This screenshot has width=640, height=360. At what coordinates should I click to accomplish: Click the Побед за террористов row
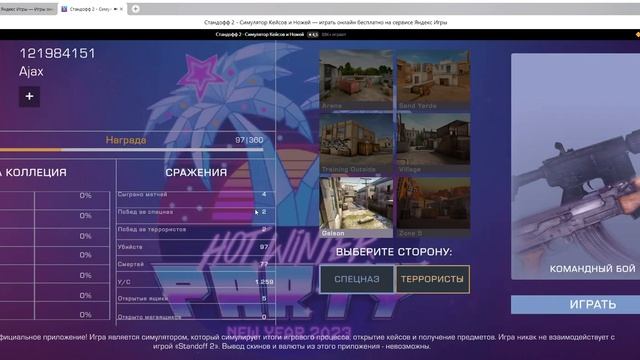[x=196, y=230]
